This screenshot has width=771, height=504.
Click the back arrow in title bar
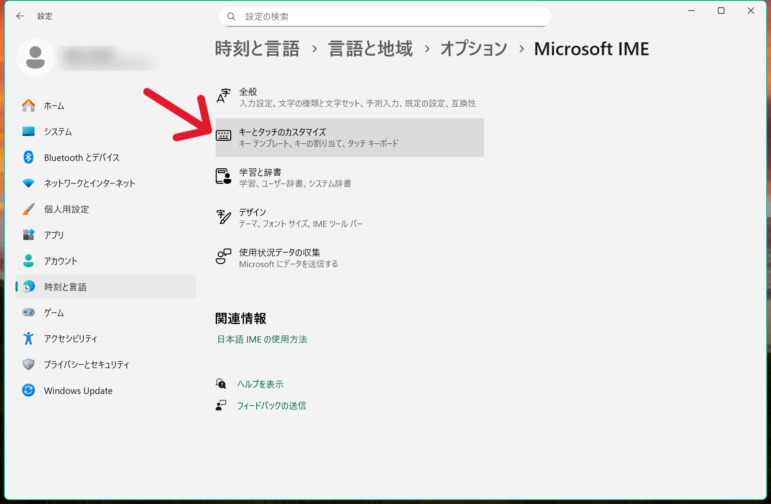pos(20,16)
